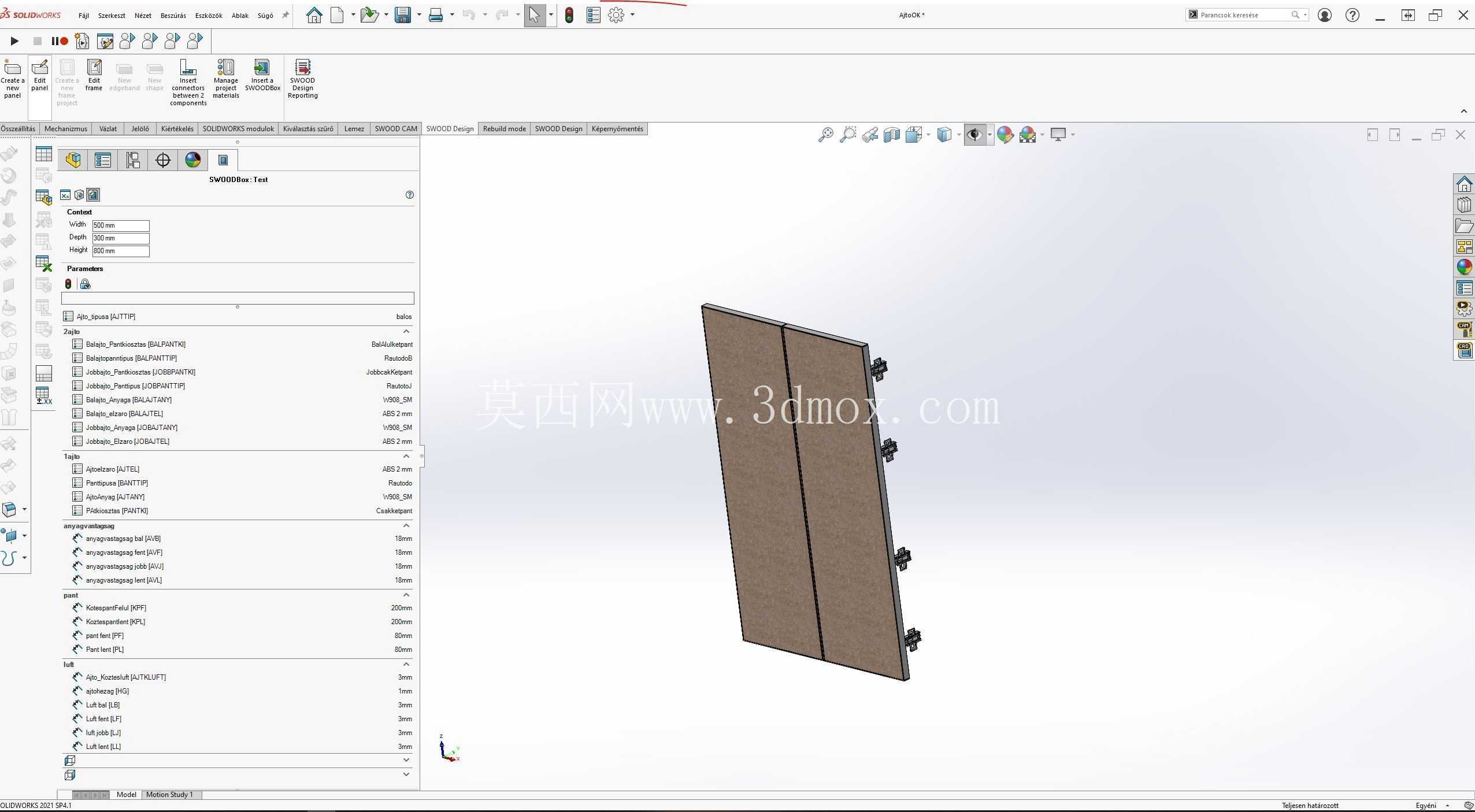The width and height of the screenshot is (1475, 812).
Task: Toggle the parameters traffic light icon
Action: point(68,284)
